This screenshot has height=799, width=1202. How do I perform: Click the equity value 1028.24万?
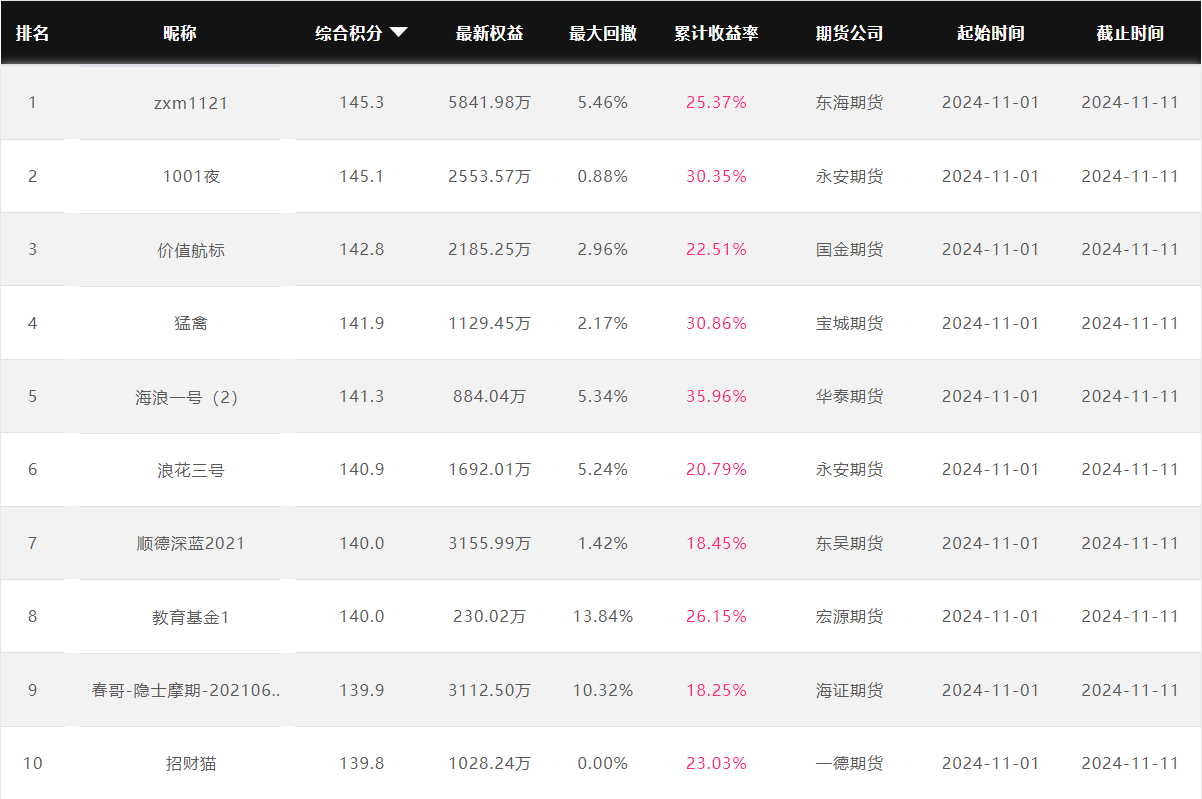(490, 763)
